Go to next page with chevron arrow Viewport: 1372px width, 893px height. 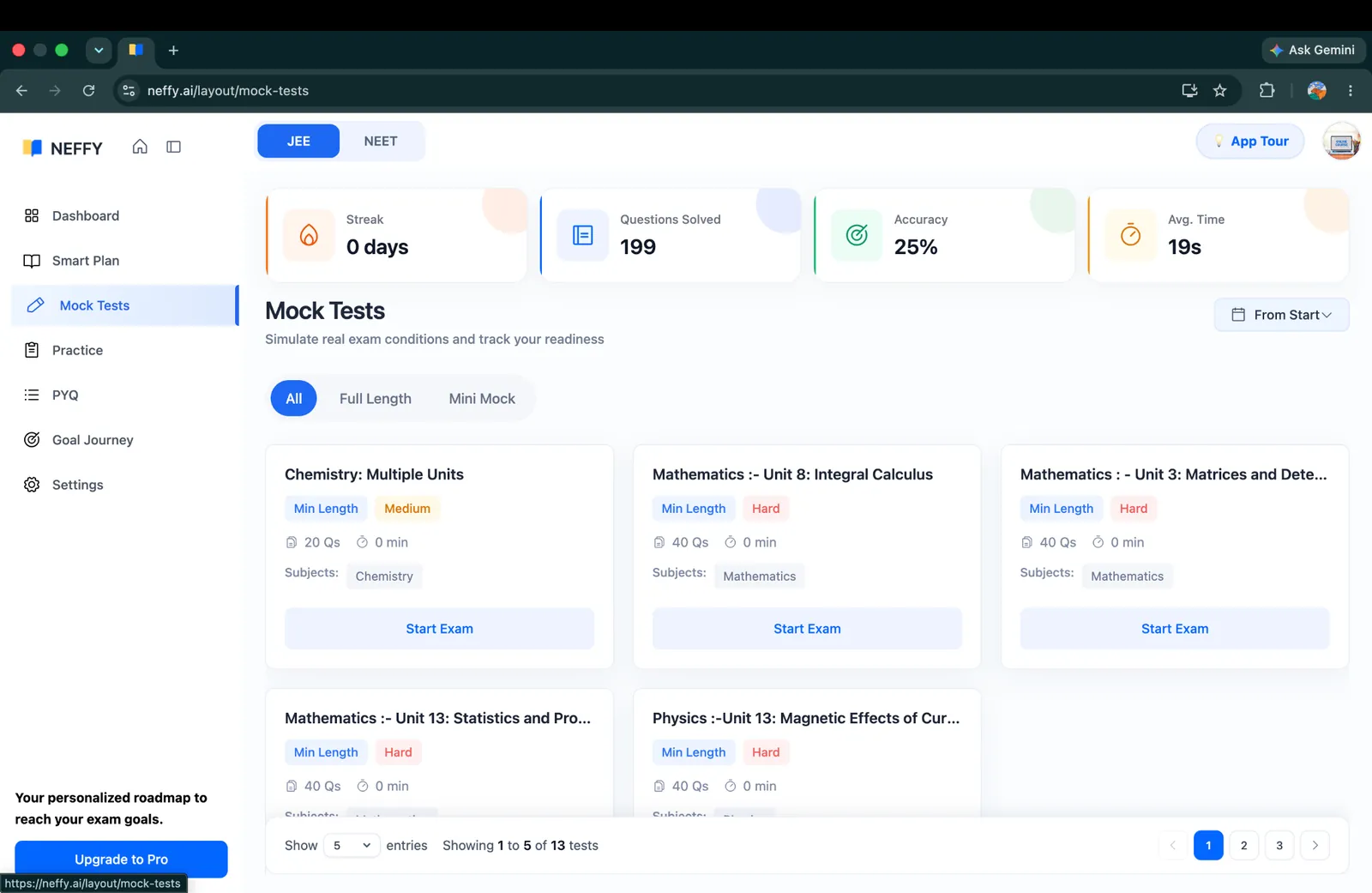pyautogui.click(x=1315, y=846)
